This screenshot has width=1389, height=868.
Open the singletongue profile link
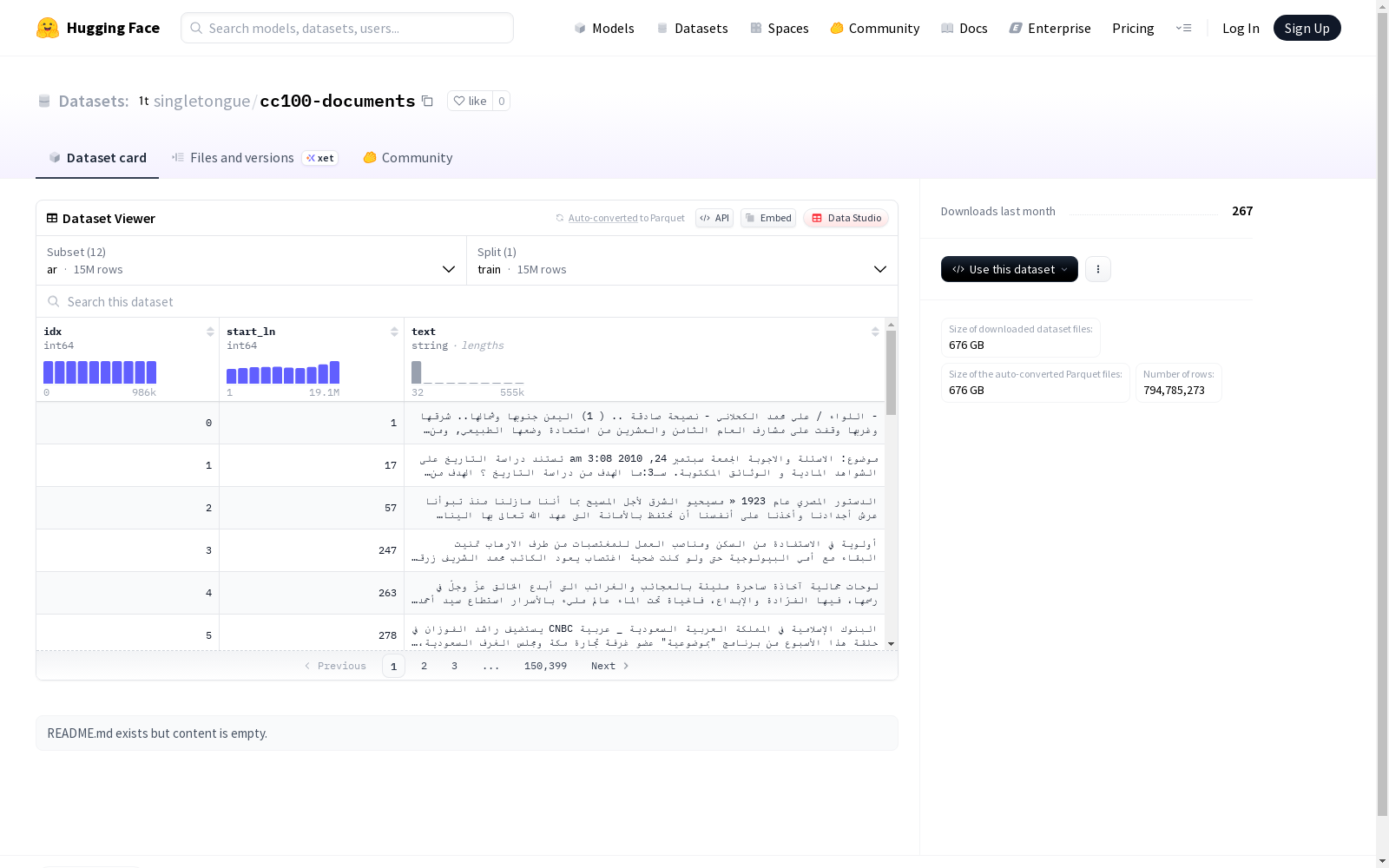click(x=202, y=101)
